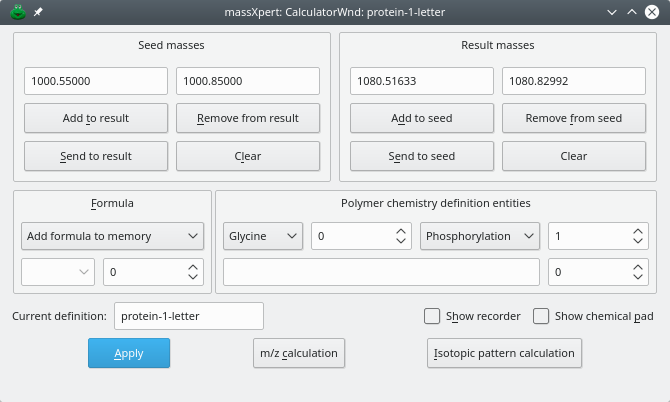
Task: Click the result mass field 1080.82992
Action: coord(574,81)
